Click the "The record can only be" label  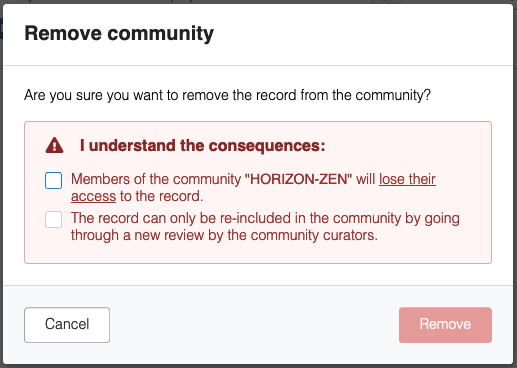pos(133,218)
